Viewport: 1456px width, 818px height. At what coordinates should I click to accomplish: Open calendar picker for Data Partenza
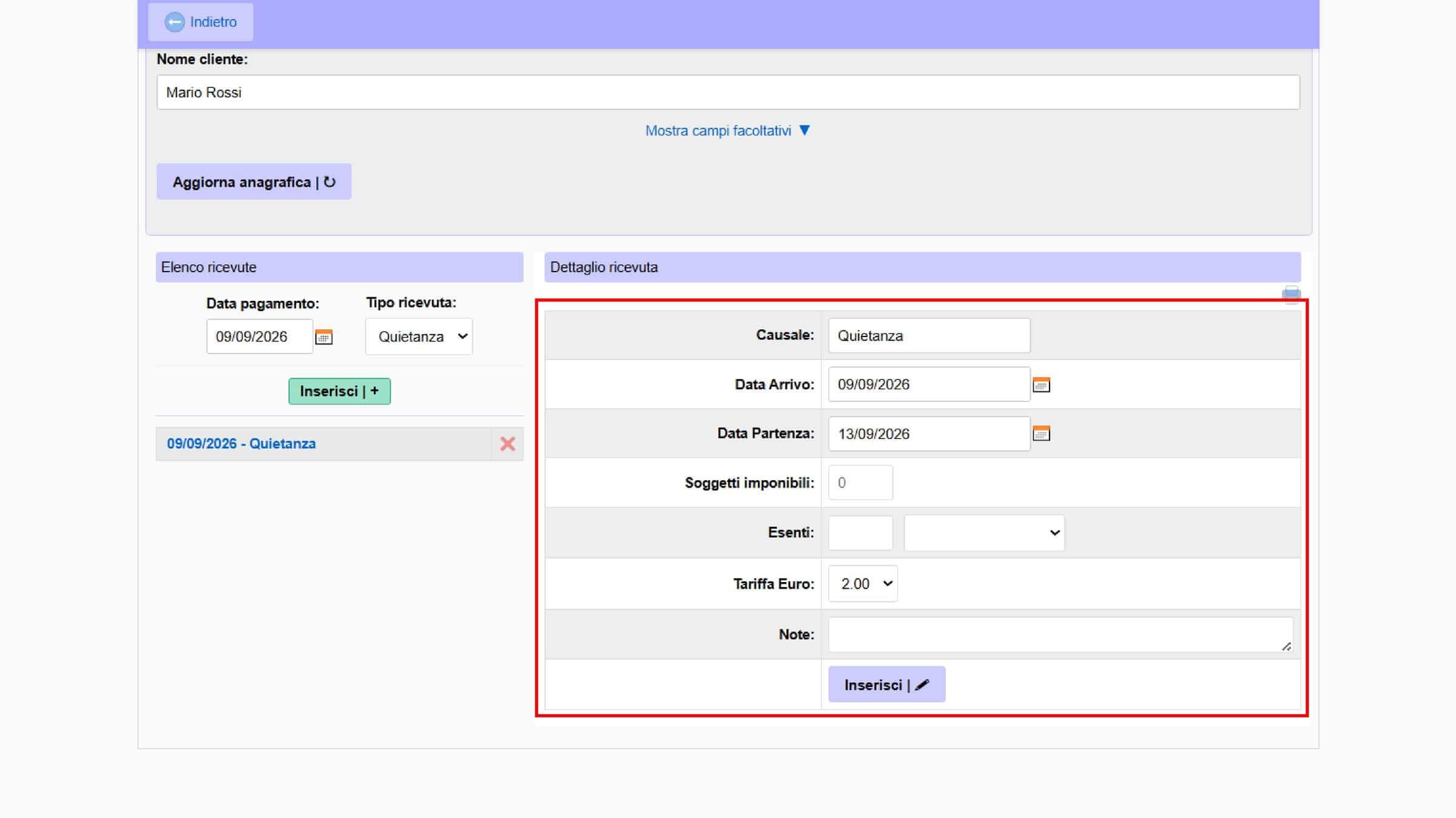pos(1041,434)
